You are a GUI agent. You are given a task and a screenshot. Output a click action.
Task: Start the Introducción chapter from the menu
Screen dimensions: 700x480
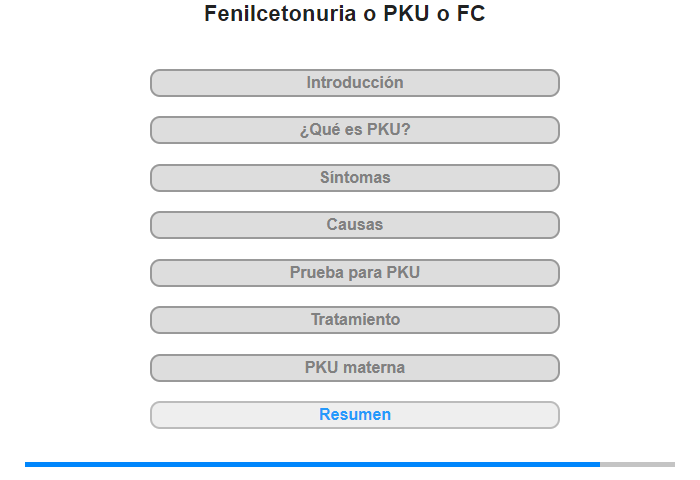coord(355,83)
